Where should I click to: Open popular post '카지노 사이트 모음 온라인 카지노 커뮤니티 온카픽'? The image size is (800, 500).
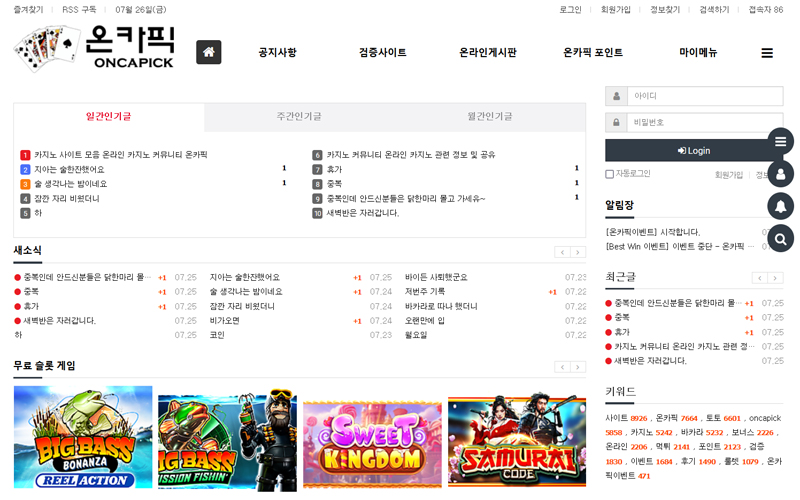[x=120, y=155]
